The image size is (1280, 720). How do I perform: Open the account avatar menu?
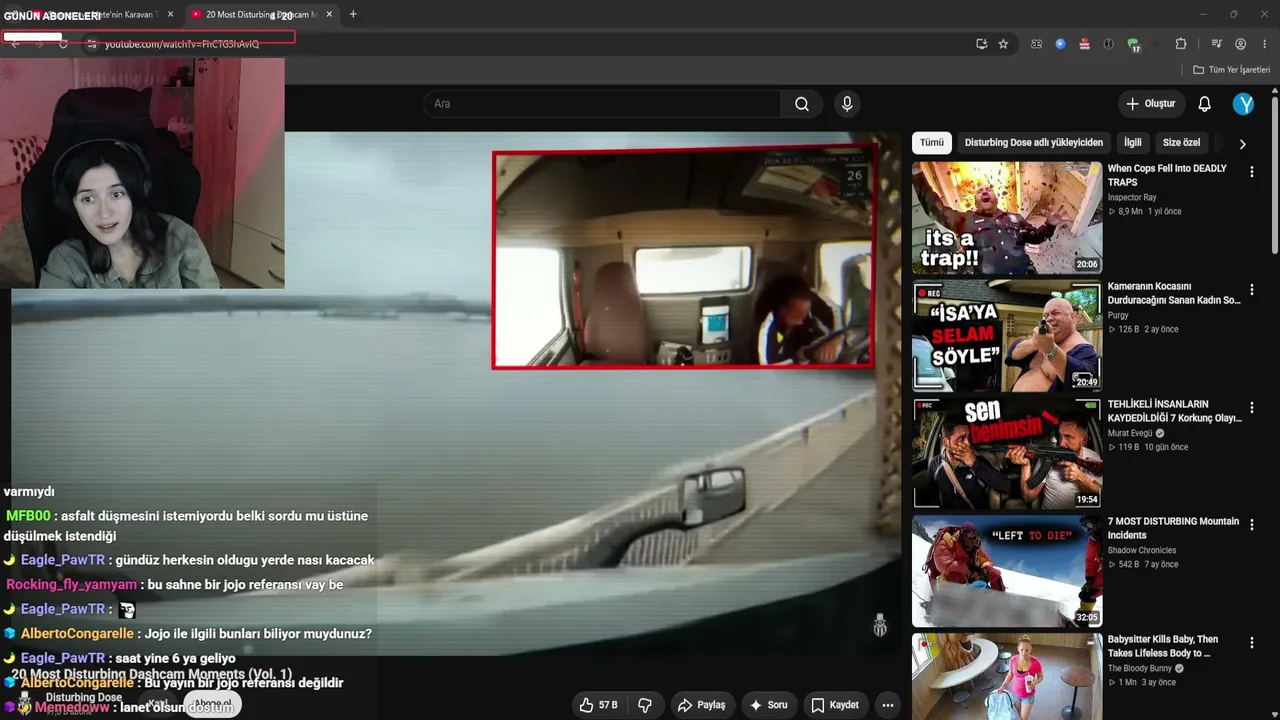(1243, 104)
